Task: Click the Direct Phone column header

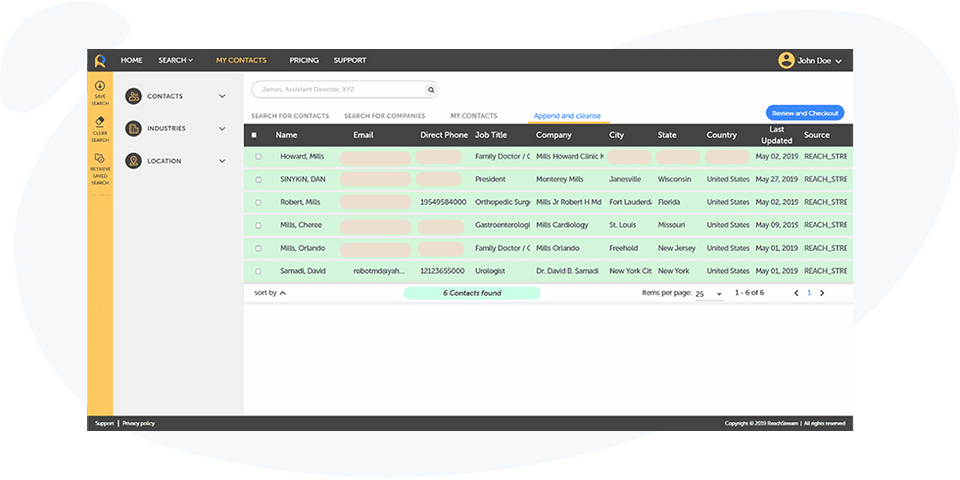Action: point(444,135)
